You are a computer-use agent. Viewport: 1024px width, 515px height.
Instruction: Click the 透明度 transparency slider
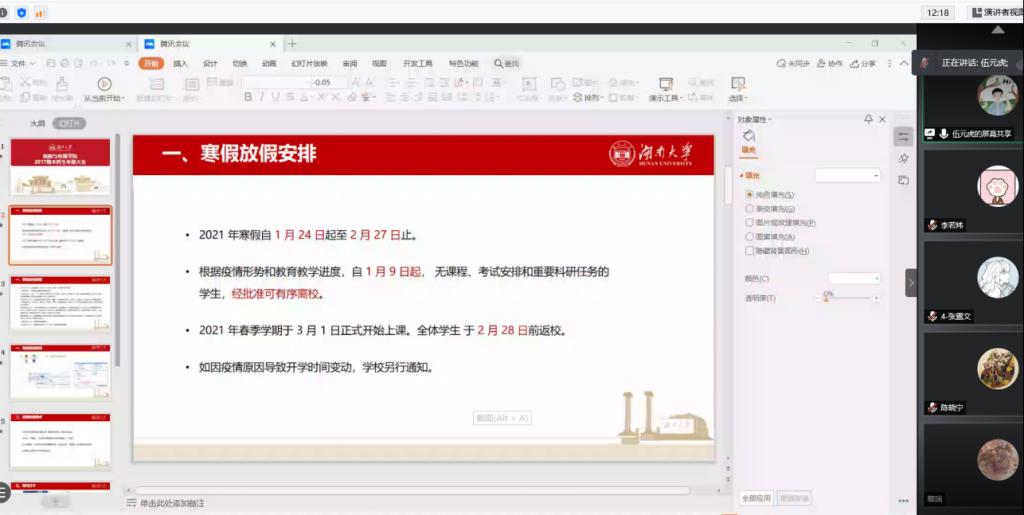[x=850, y=298]
